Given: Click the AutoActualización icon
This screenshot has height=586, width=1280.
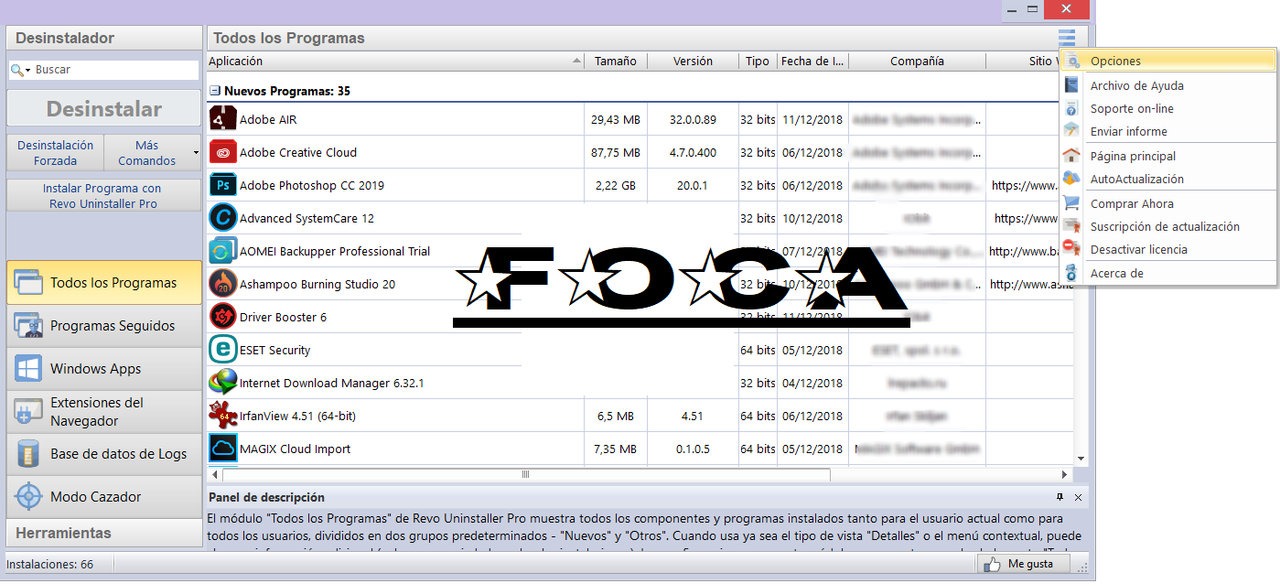Looking at the screenshot, I should tap(1072, 179).
